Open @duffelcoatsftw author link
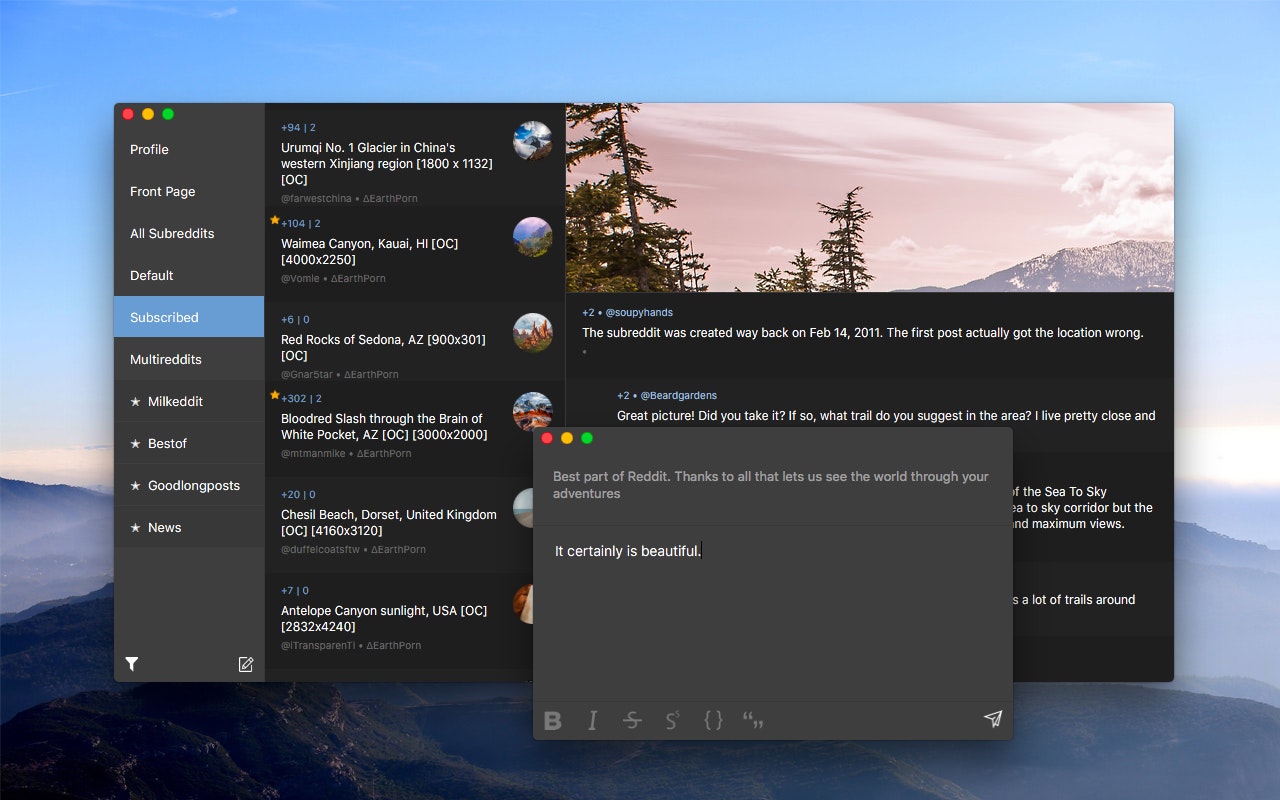Image resolution: width=1280 pixels, height=800 pixels. 321,549
